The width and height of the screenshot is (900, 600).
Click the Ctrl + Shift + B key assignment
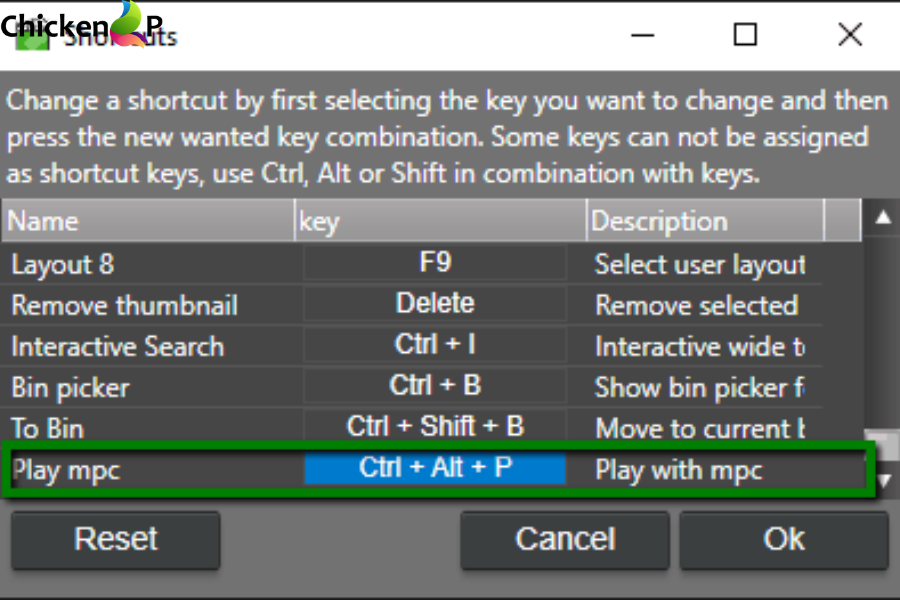pyautogui.click(x=435, y=426)
